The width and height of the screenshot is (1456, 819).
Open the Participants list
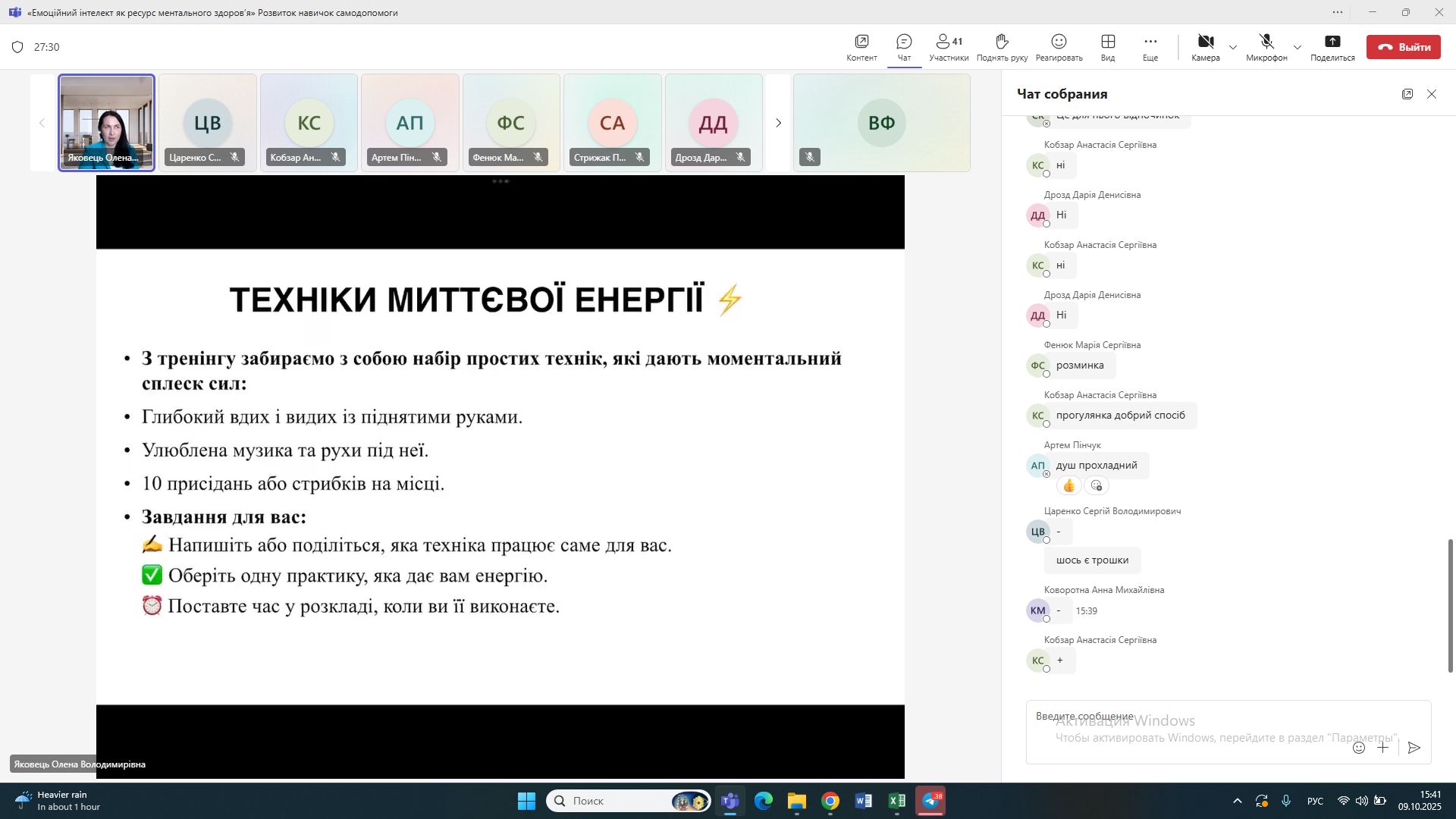point(949,47)
